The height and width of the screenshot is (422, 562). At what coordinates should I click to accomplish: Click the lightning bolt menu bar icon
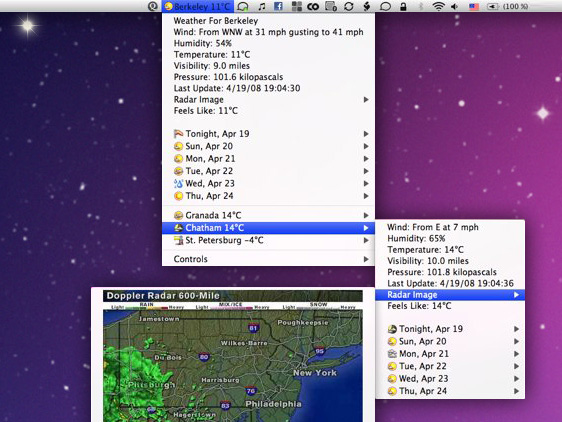click(367, 6)
